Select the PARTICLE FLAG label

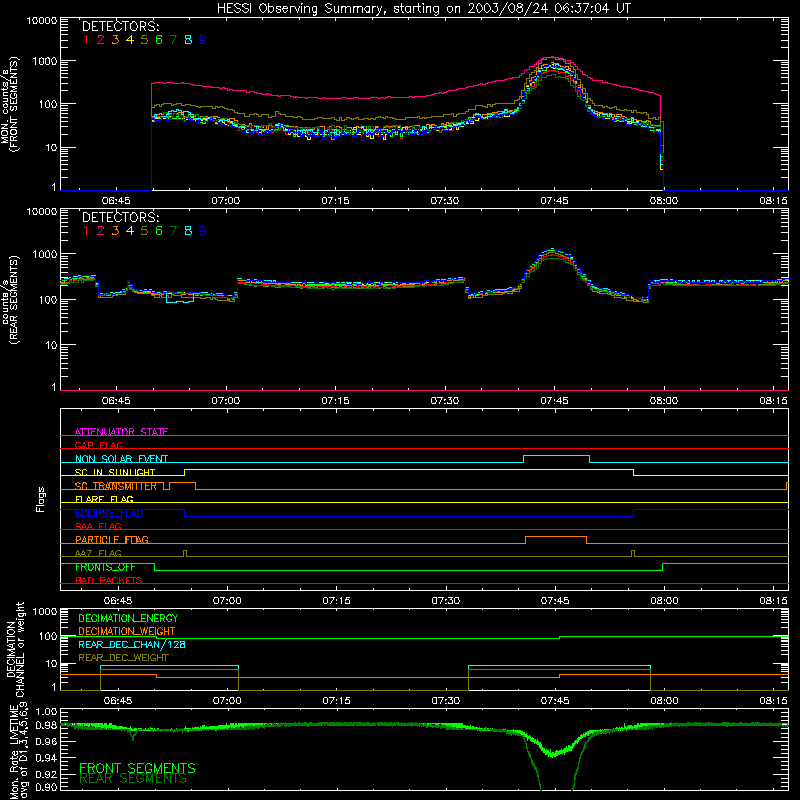[112, 539]
